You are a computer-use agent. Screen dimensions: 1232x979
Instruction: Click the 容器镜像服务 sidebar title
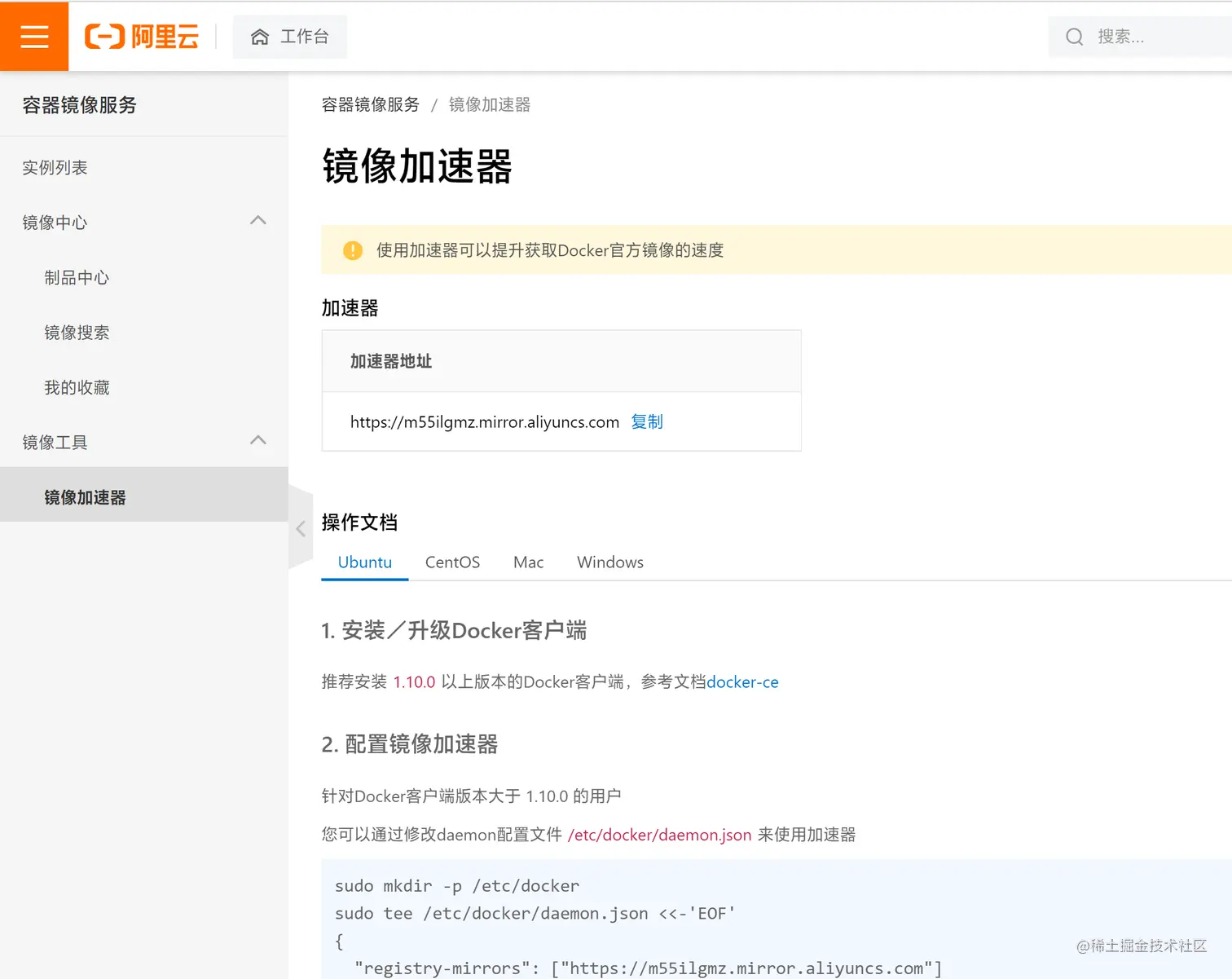80,105
